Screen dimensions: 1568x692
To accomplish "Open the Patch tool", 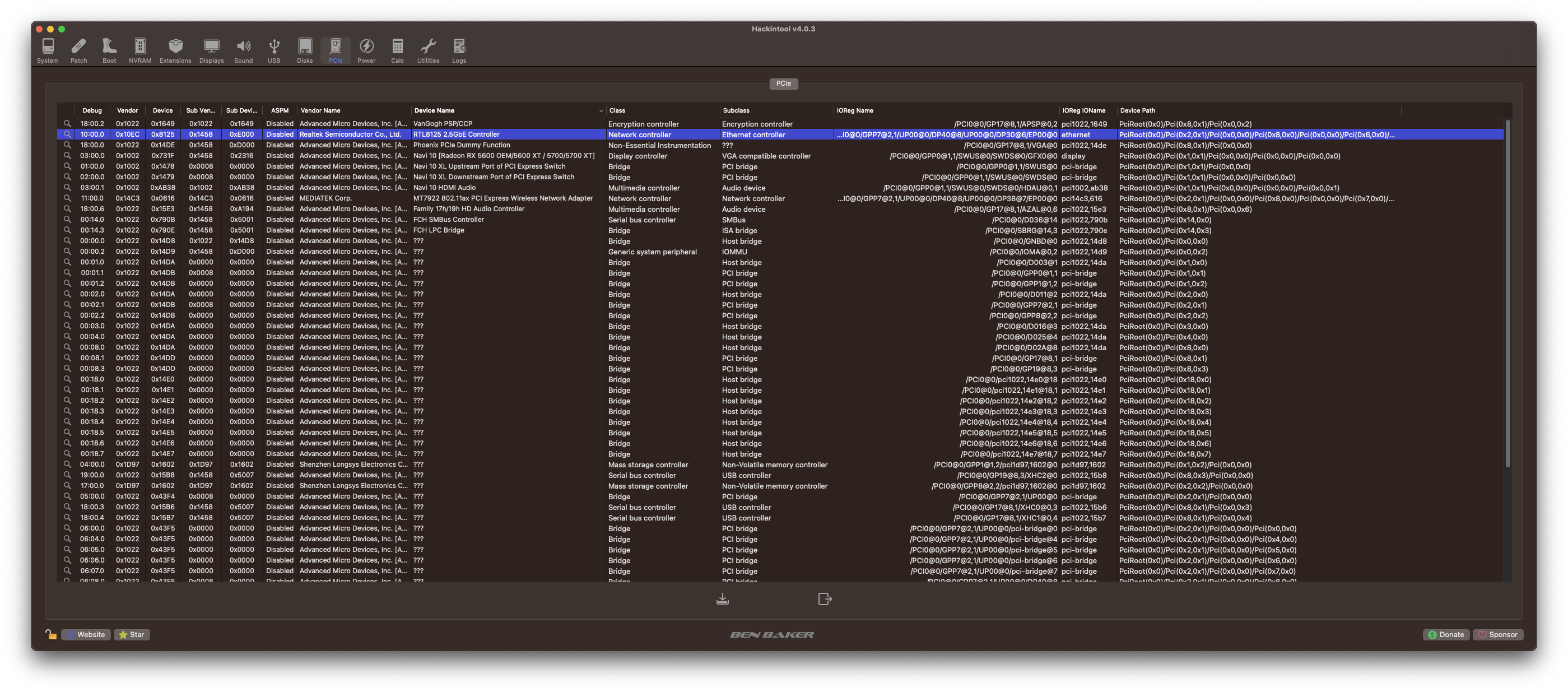I will [78, 50].
